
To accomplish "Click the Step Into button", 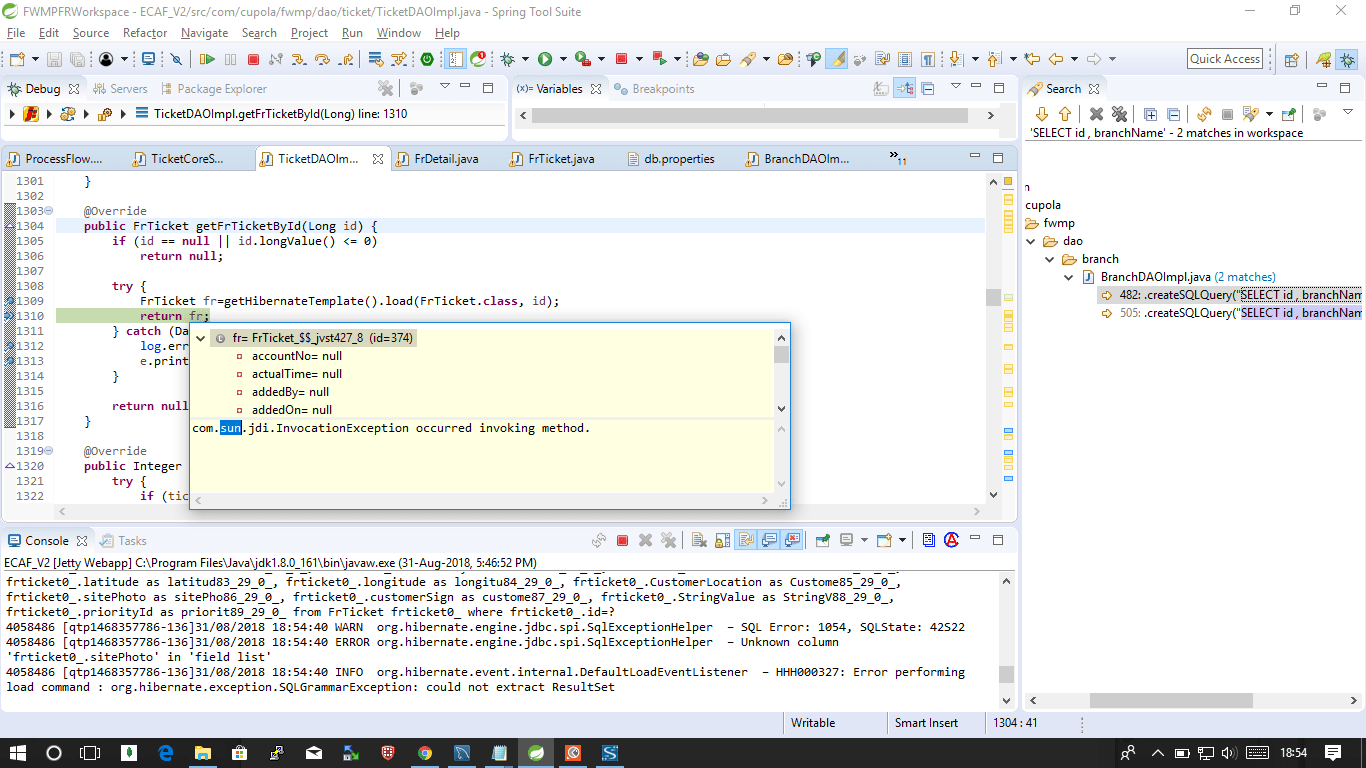I will click(x=299, y=60).
